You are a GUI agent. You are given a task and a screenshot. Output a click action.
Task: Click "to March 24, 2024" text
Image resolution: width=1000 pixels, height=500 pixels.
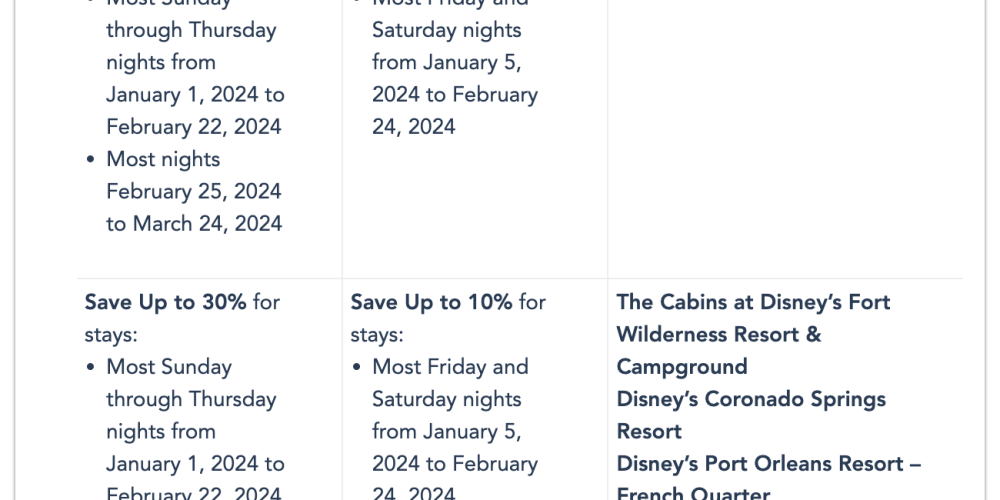(x=194, y=224)
